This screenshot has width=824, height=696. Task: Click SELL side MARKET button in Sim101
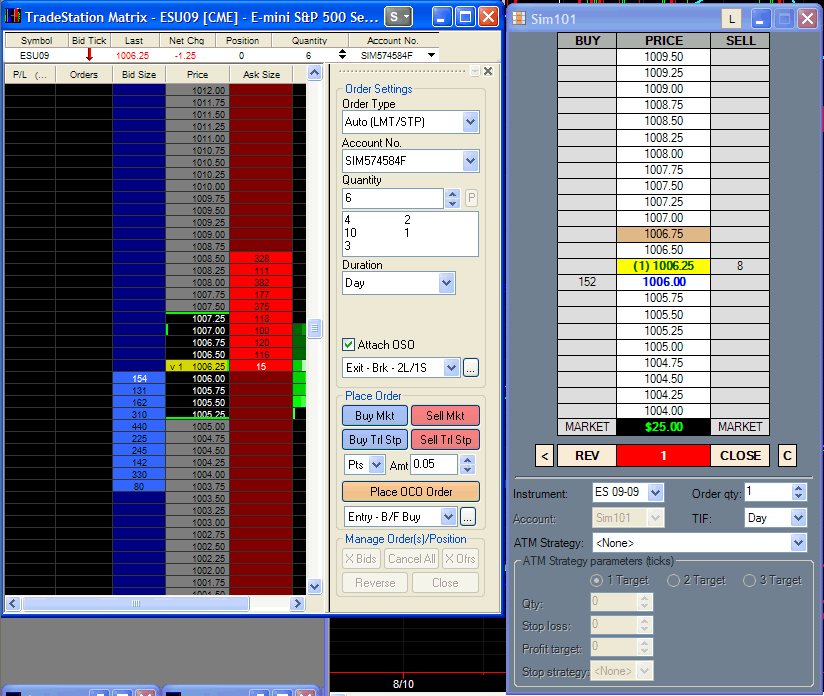coord(740,427)
